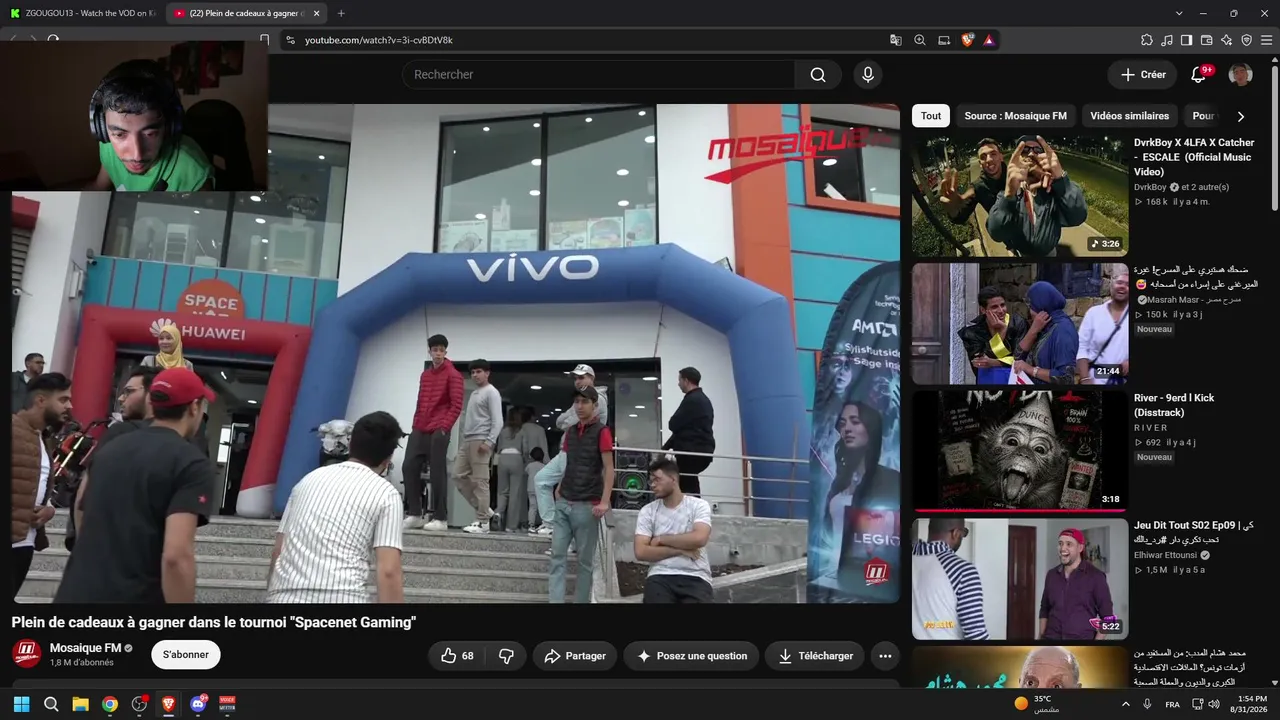
Task: Show hidden system tray icons
Action: [x=1125, y=704]
